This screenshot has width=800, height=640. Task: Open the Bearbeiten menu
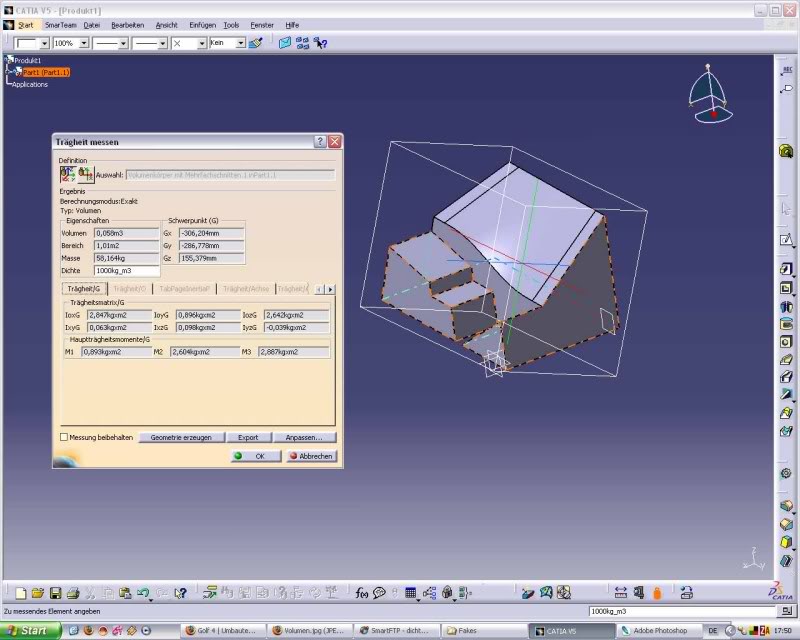[128, 25]
